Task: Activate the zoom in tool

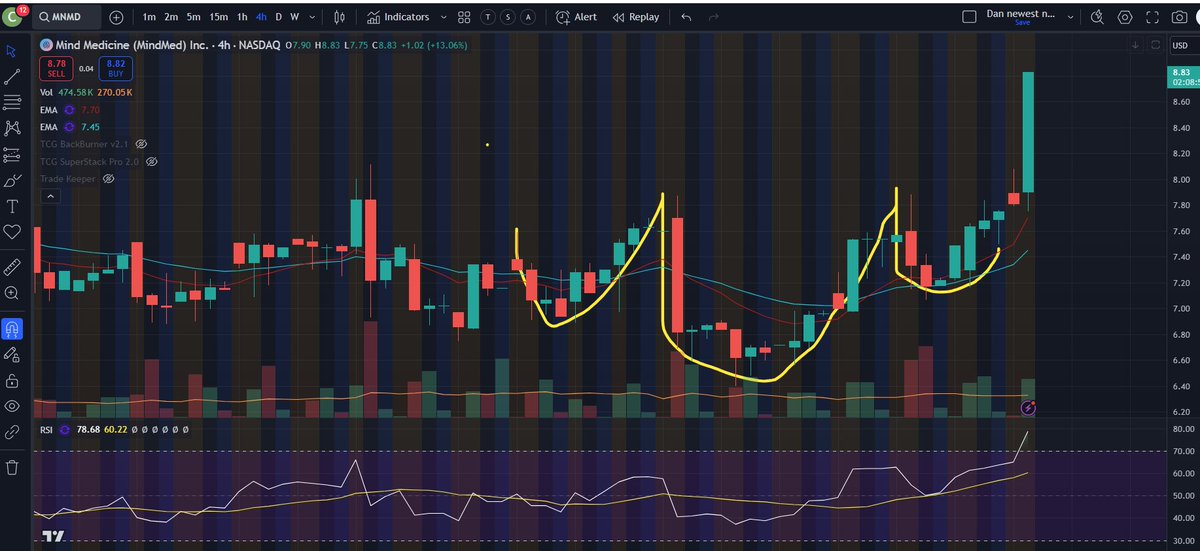Action: [x=12, y=293]
